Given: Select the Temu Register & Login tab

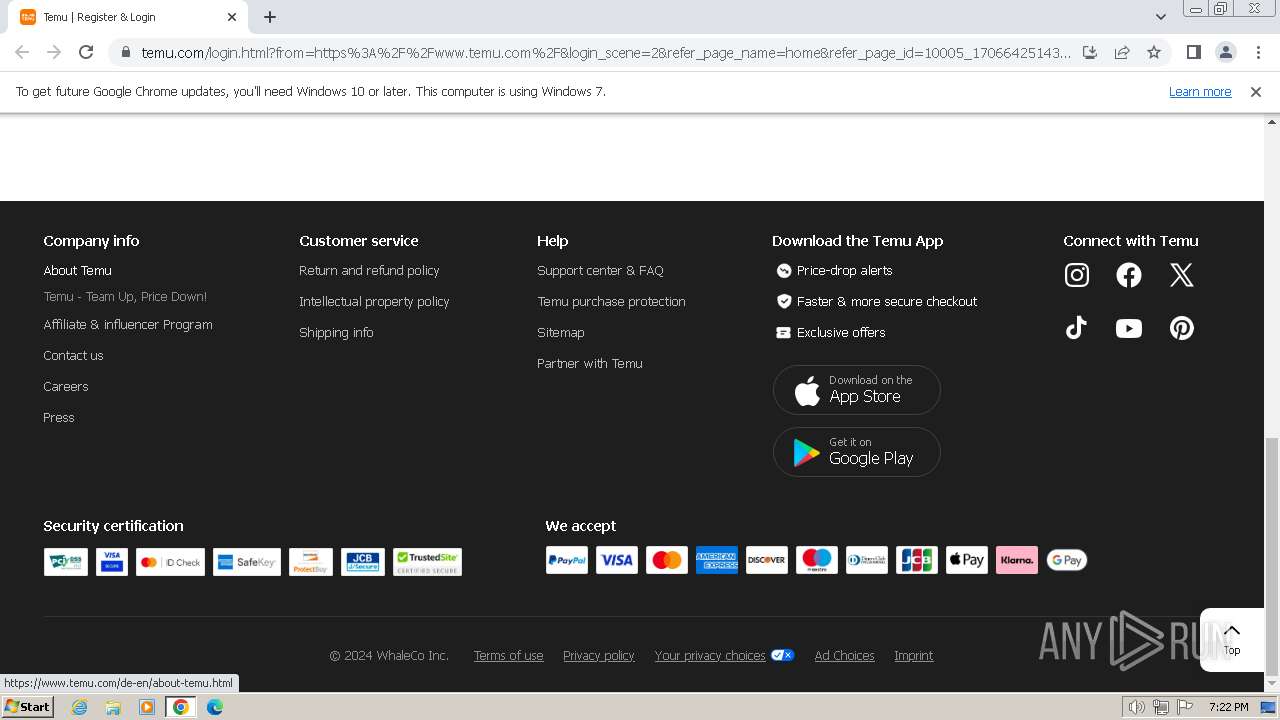Looking at the screenshot, I should 130,17.
